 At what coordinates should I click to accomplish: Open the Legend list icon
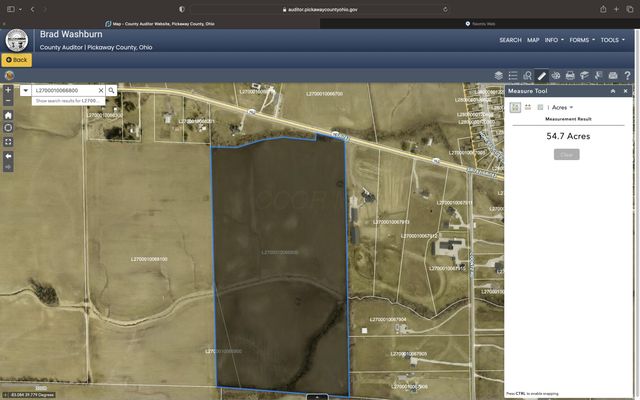[513, 75]
